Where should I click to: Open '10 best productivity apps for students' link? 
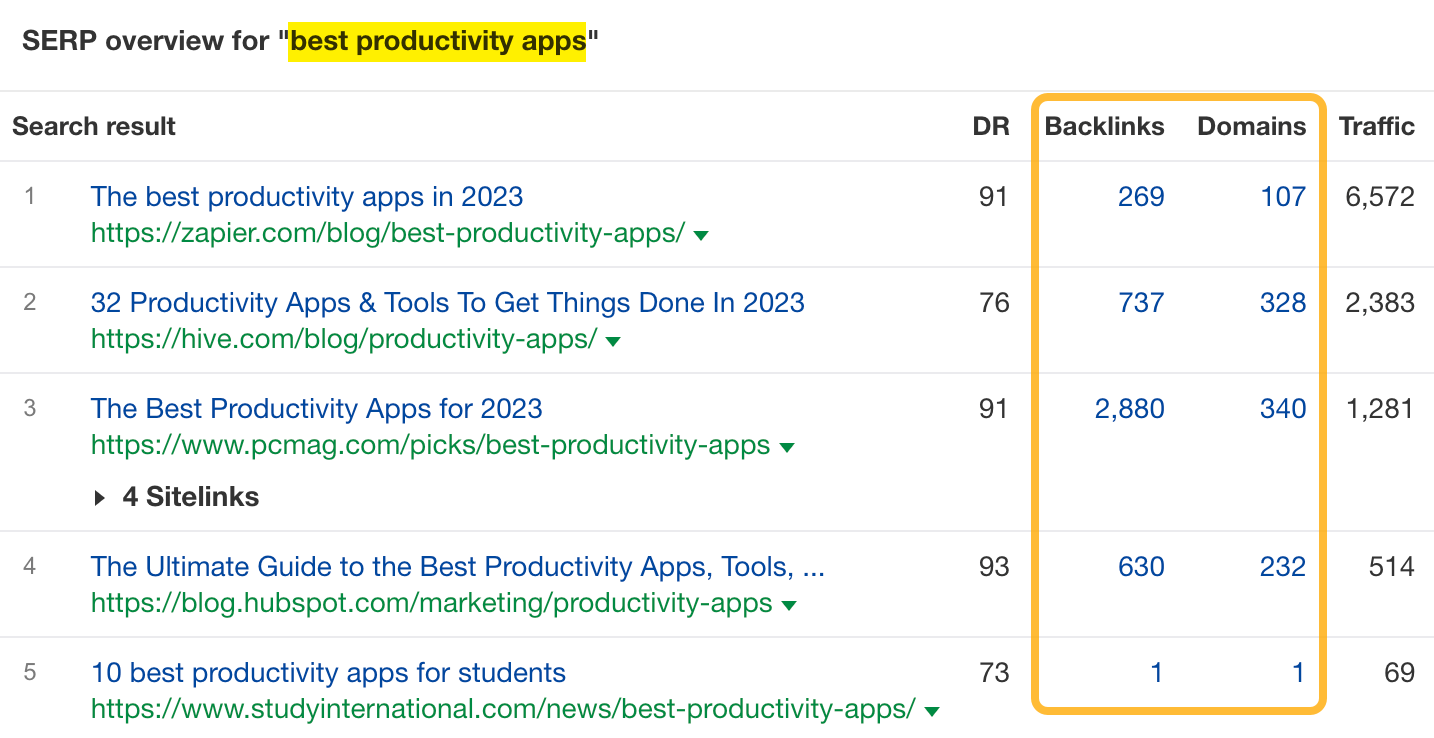click(327, 673)
